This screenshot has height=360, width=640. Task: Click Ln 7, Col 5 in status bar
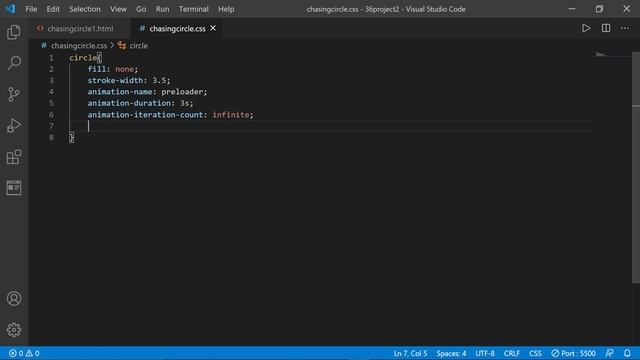click(x=410, y=353)
